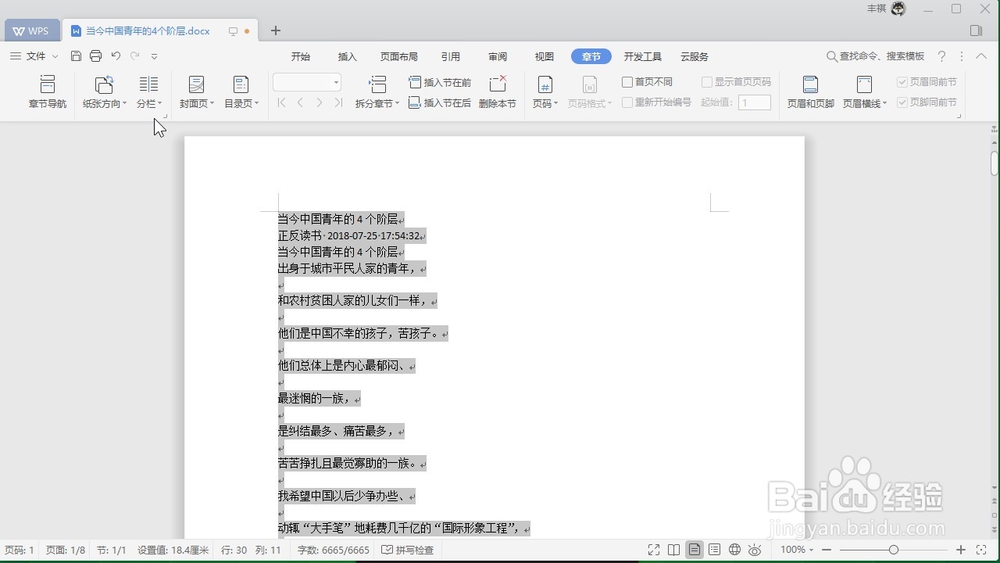Screen dimensions: 1000x563
Task: Expand the quick access toolbar customize arrow
Action: 154,57
